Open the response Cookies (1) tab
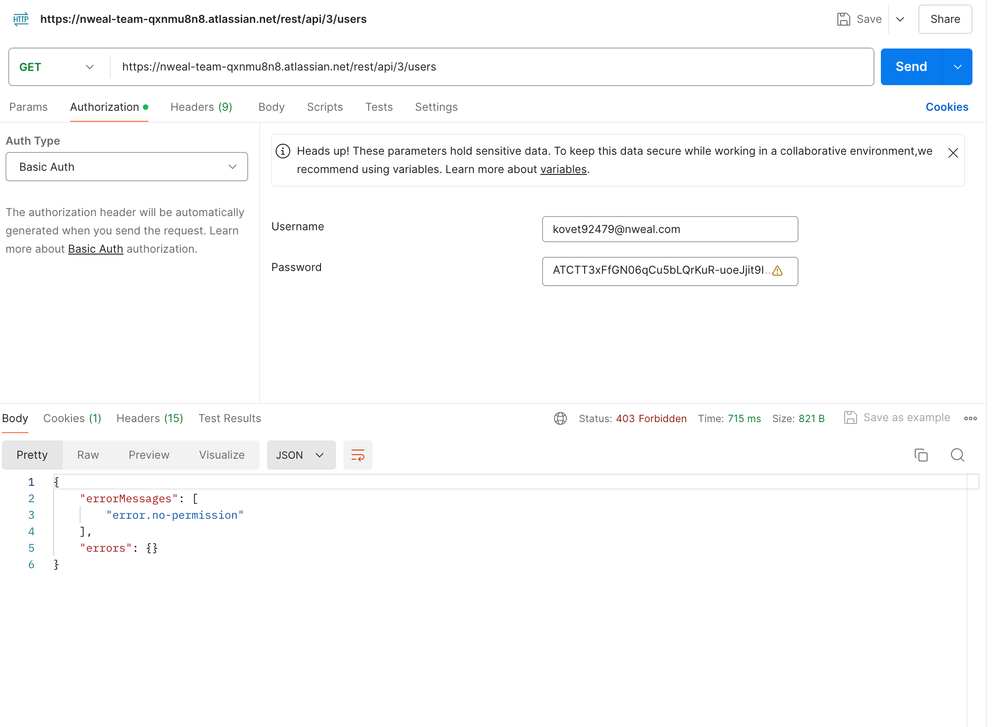The image size is (999, 727). pyautogui.click(x=72, y=419)
